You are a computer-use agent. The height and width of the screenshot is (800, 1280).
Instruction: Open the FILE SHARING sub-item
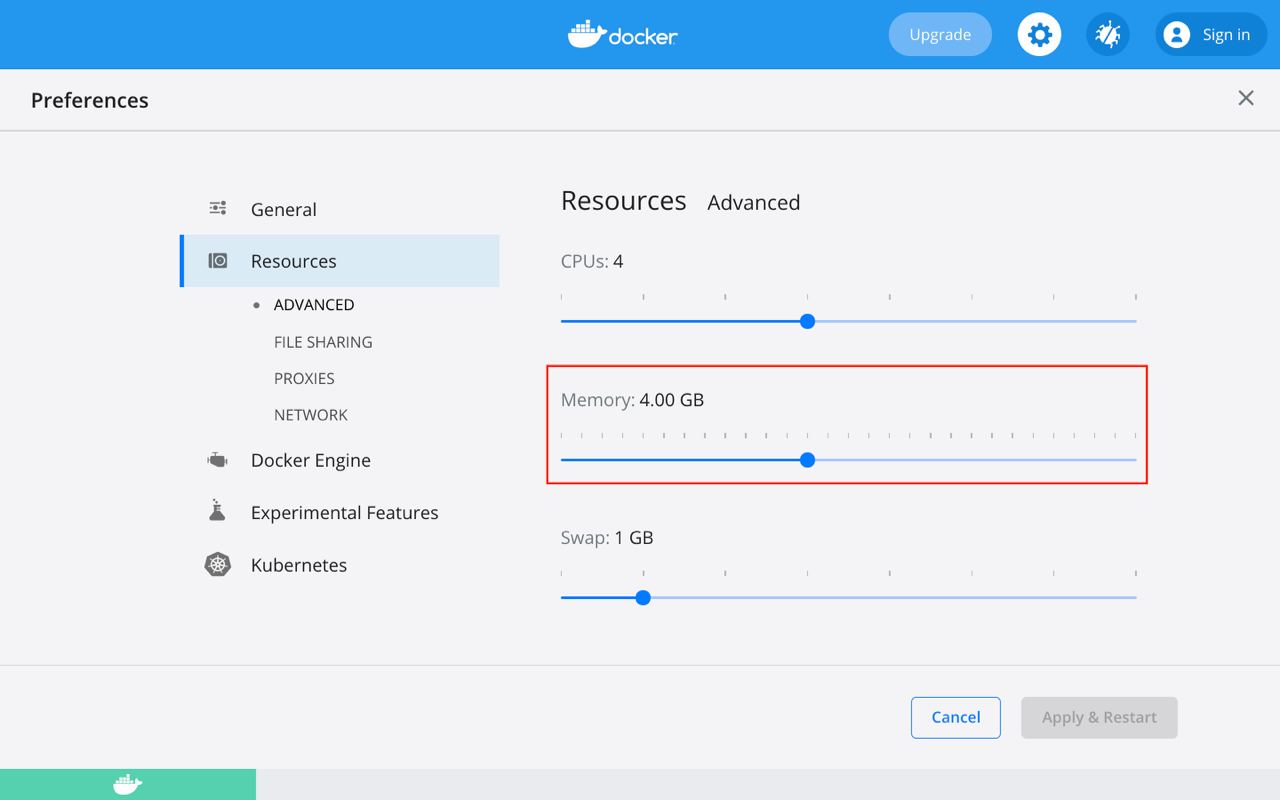(x=323, y=342)
